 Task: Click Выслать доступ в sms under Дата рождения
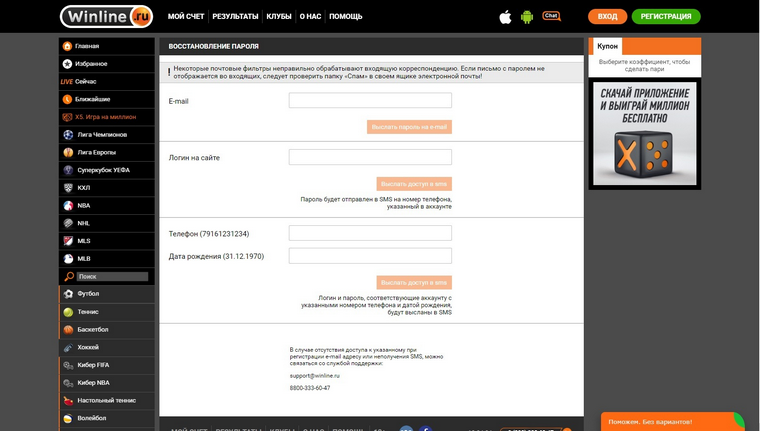[x=414, y=283]
